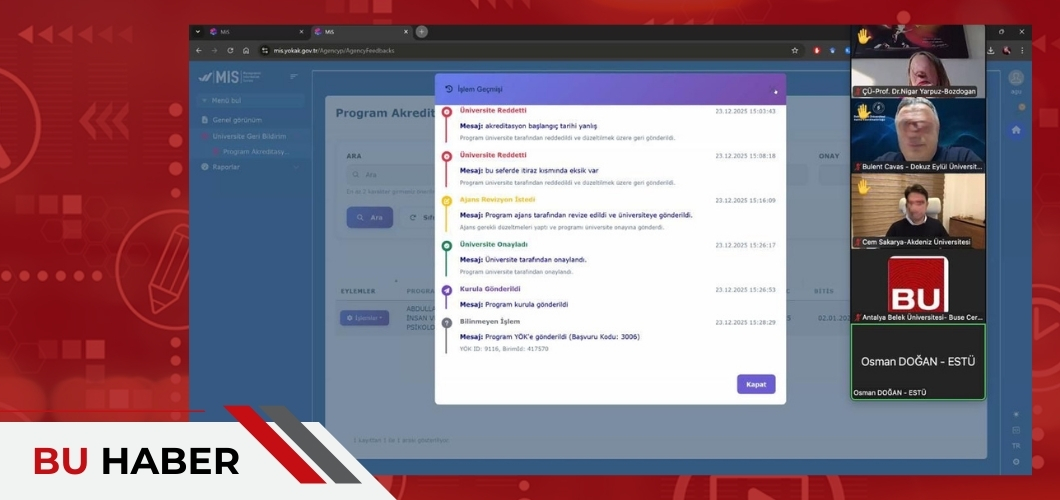Click the Ajans Revizyon İstedi yellow marker
Image resolution: width=1060 pixels, height=500 pixels.
coord(447,201)
